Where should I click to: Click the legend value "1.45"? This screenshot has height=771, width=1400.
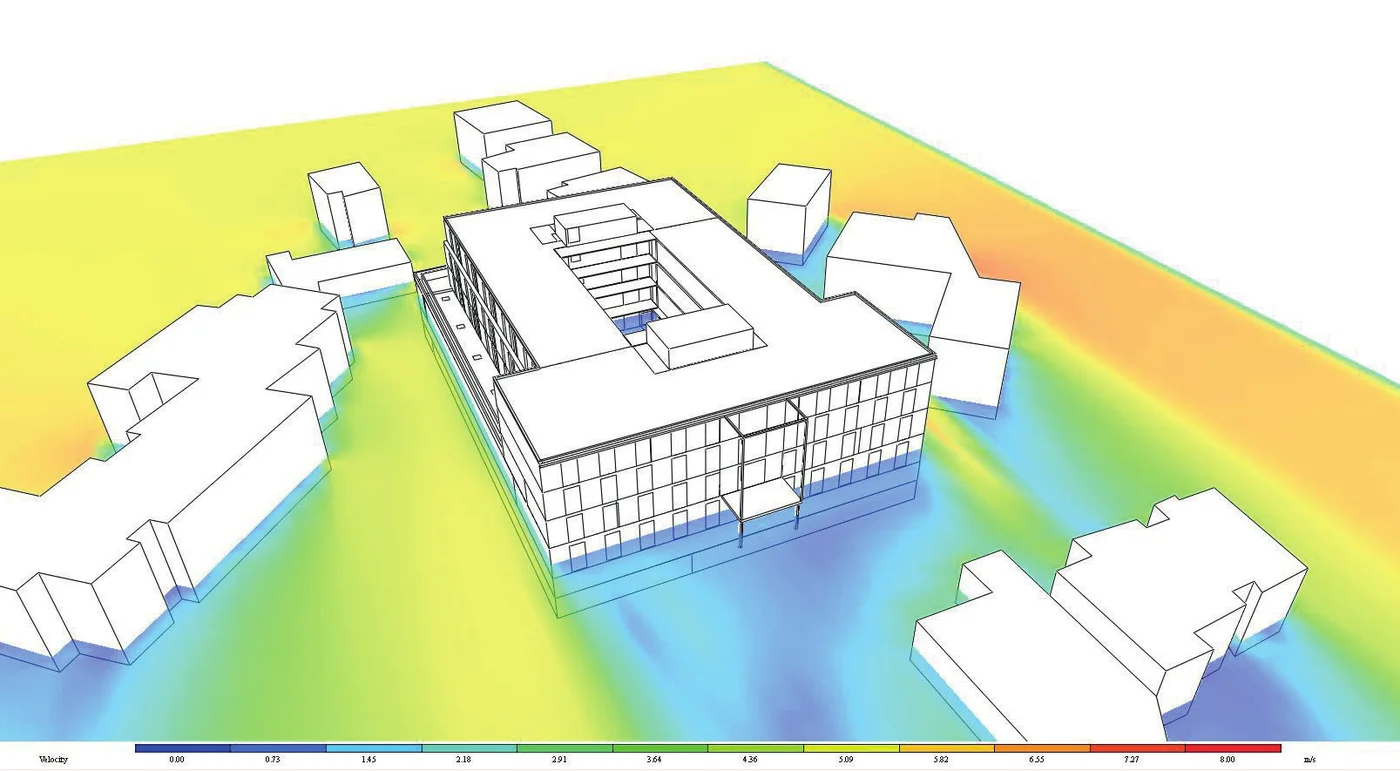click(x=368, y=760)
